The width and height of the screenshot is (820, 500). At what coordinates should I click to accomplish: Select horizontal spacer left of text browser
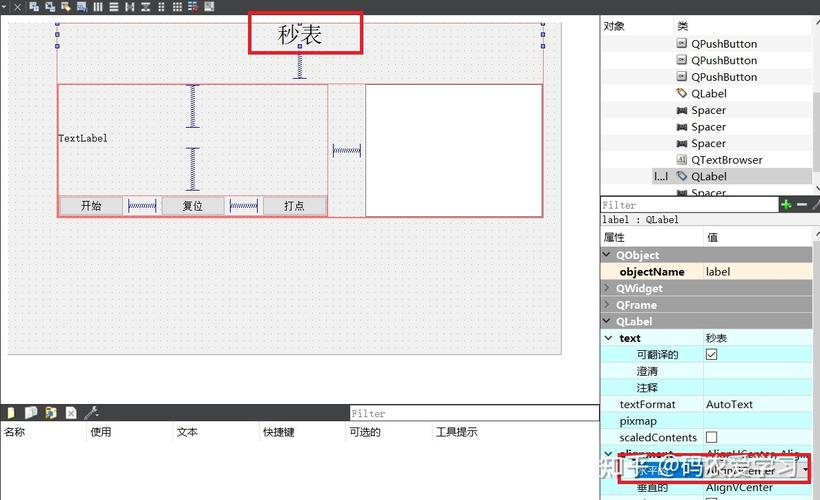pos(347,151)
